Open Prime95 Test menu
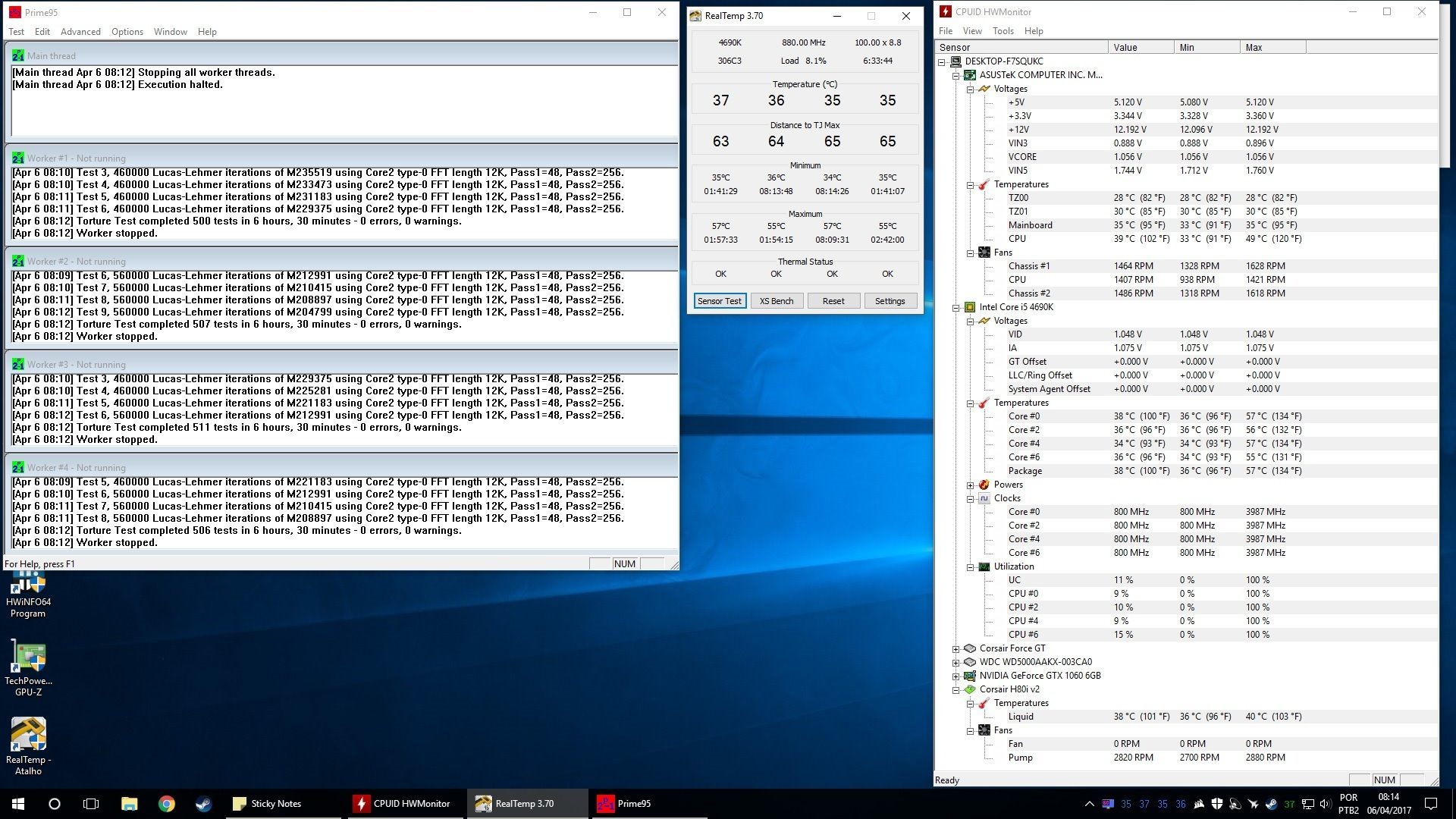 click(x=16, y=32)
